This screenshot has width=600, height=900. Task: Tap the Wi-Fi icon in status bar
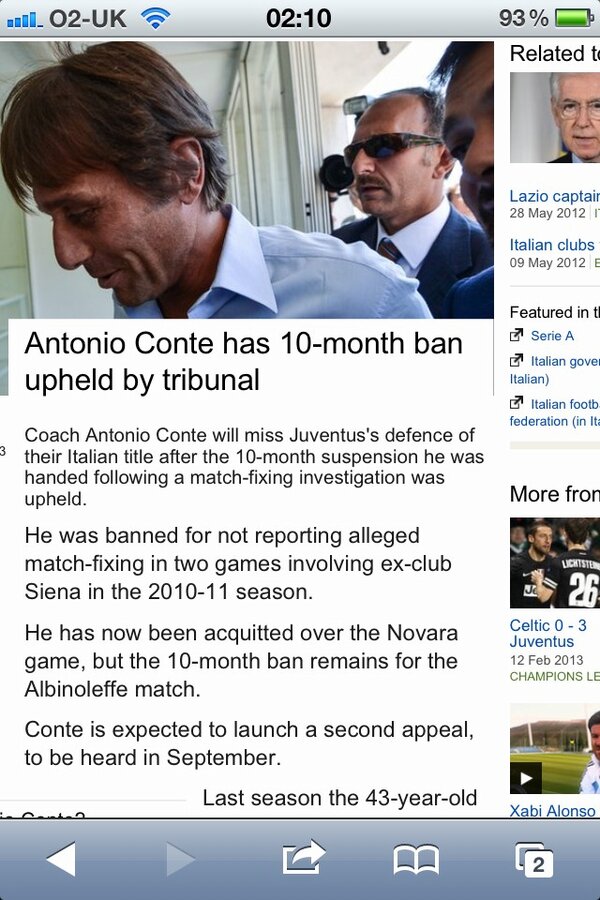click(x=155, y=18)
